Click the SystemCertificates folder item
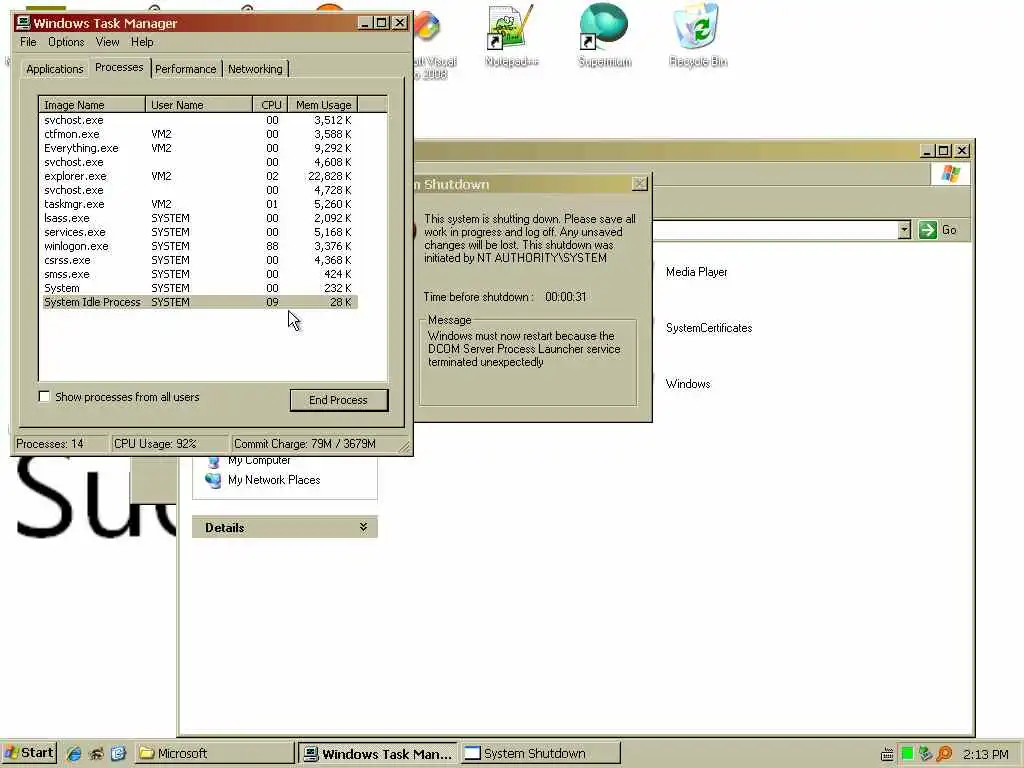This screenshot has width=1024, height=768. (x=709, y=328)
